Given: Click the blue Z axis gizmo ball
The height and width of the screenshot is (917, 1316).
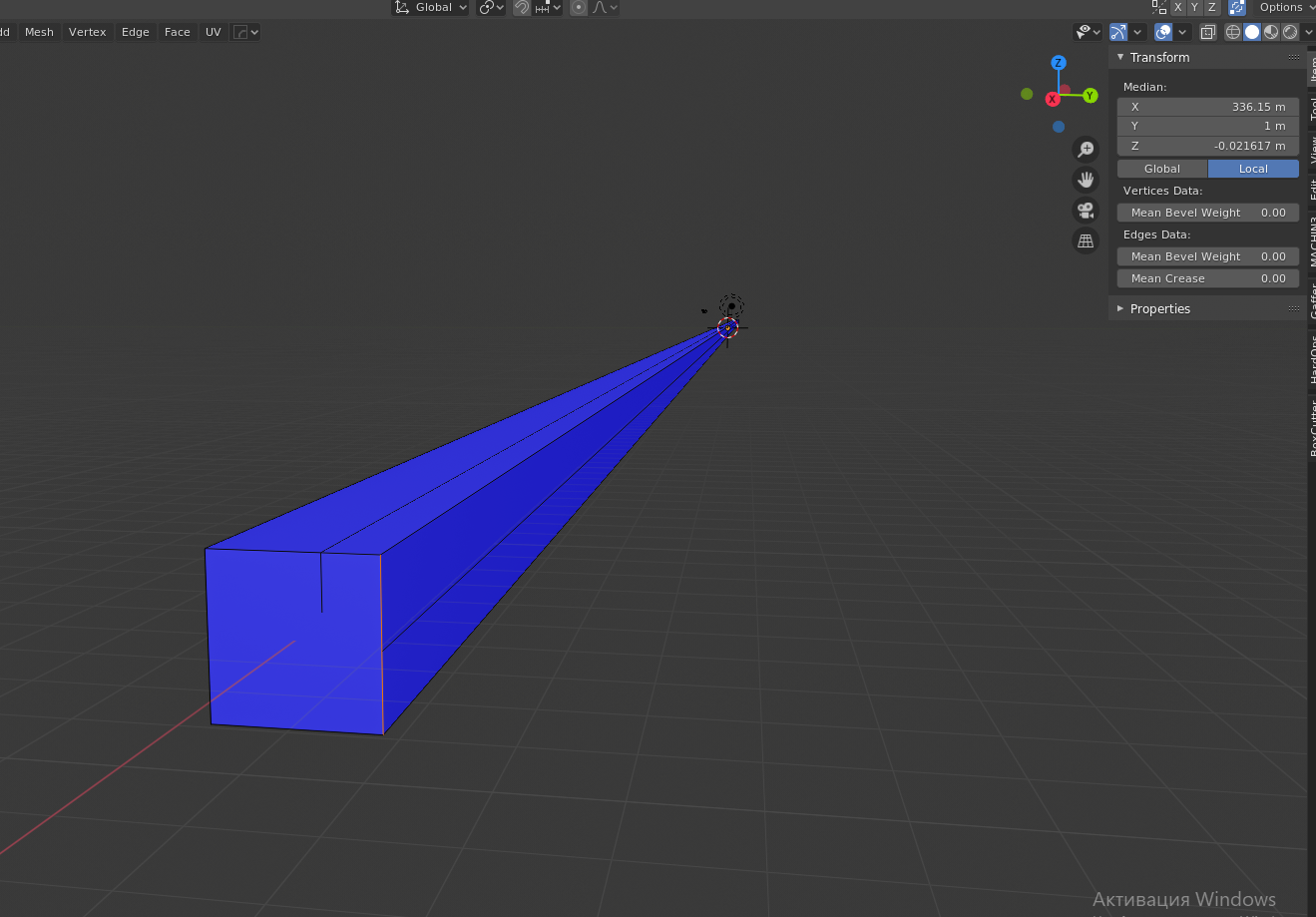Looking at the screenshot, I should click(x=1059, y=63).
